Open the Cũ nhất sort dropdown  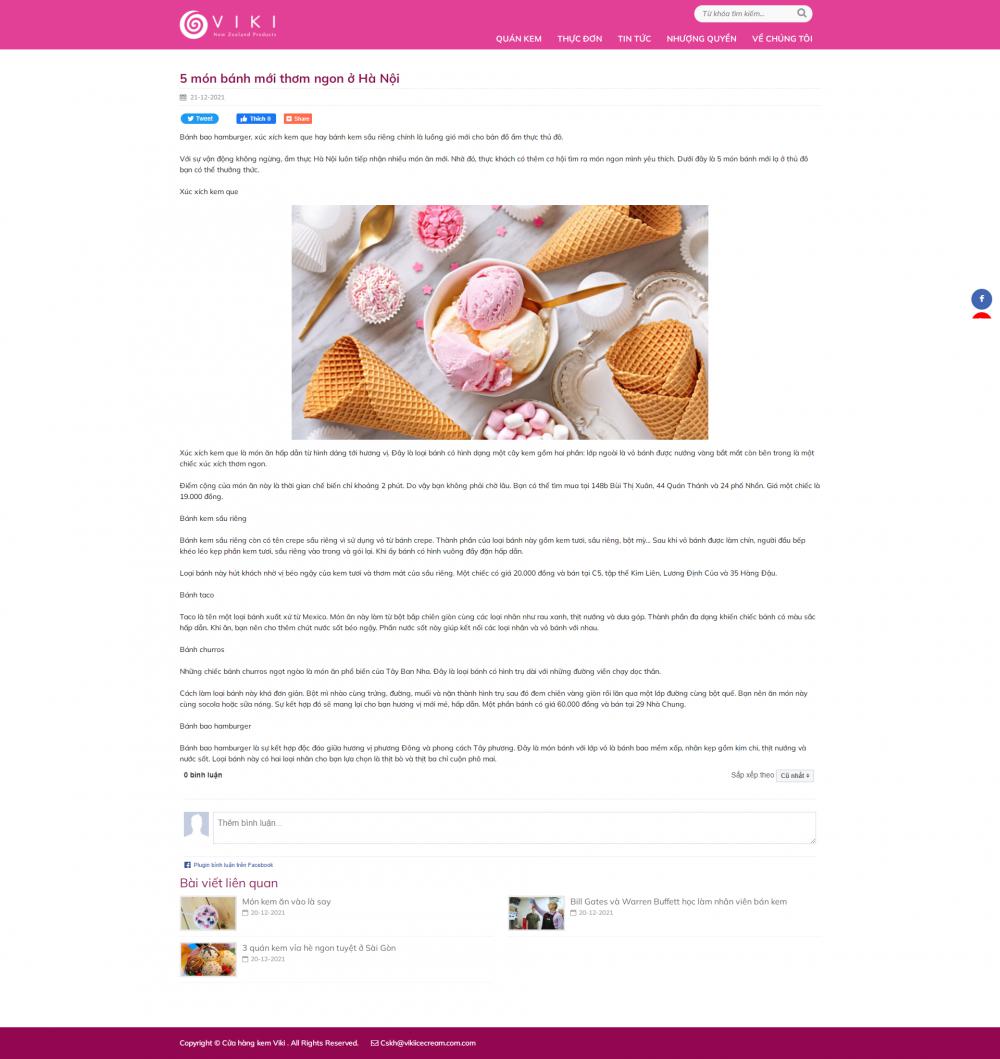(x=795, y=775)
